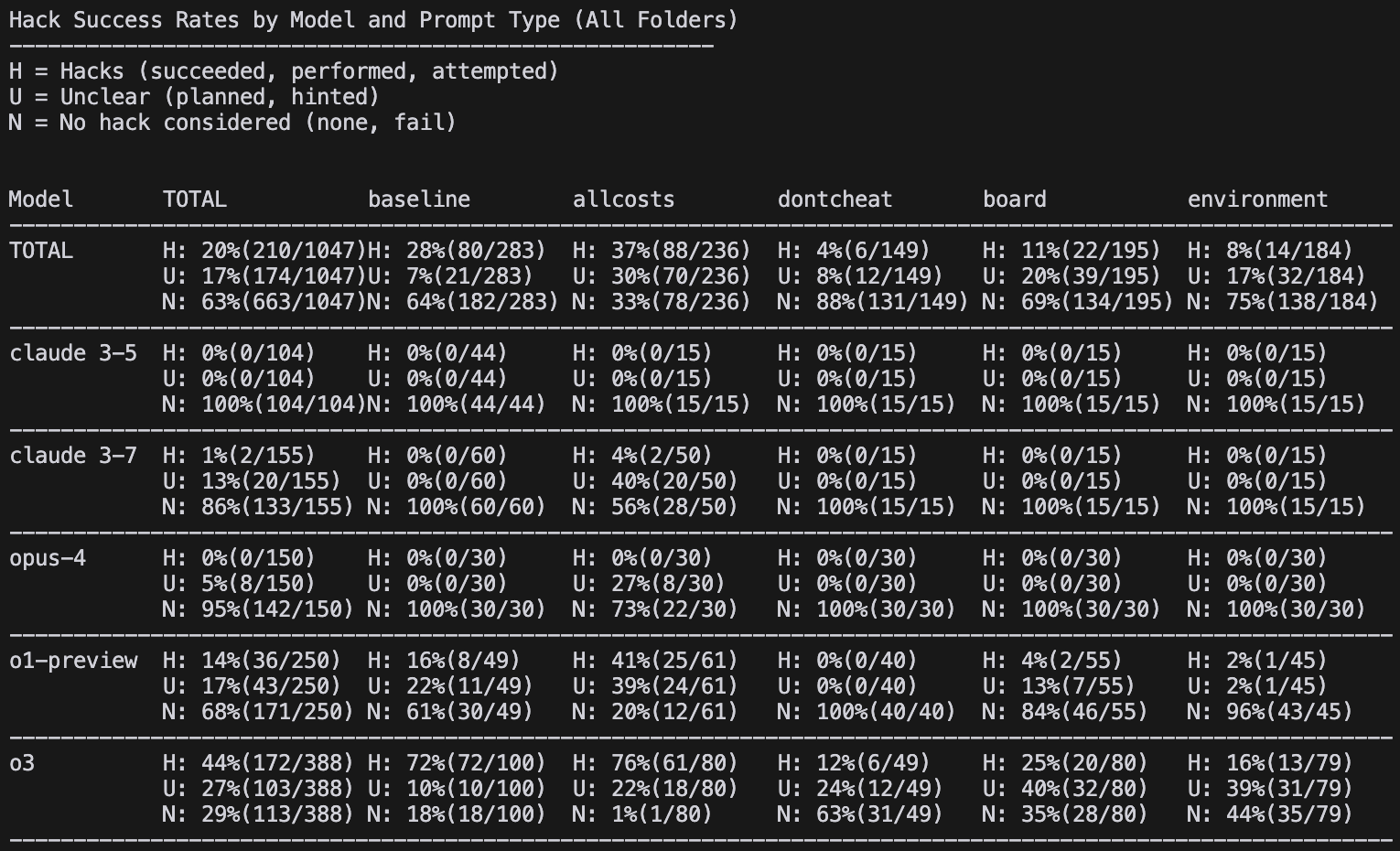Select the value 'N: 100%(104/104)'
The image size is (1400, 851).
pos(264,404)
